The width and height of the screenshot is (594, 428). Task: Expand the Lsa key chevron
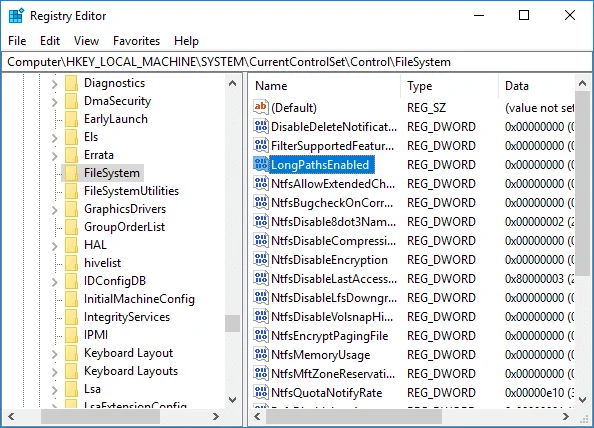55,389
